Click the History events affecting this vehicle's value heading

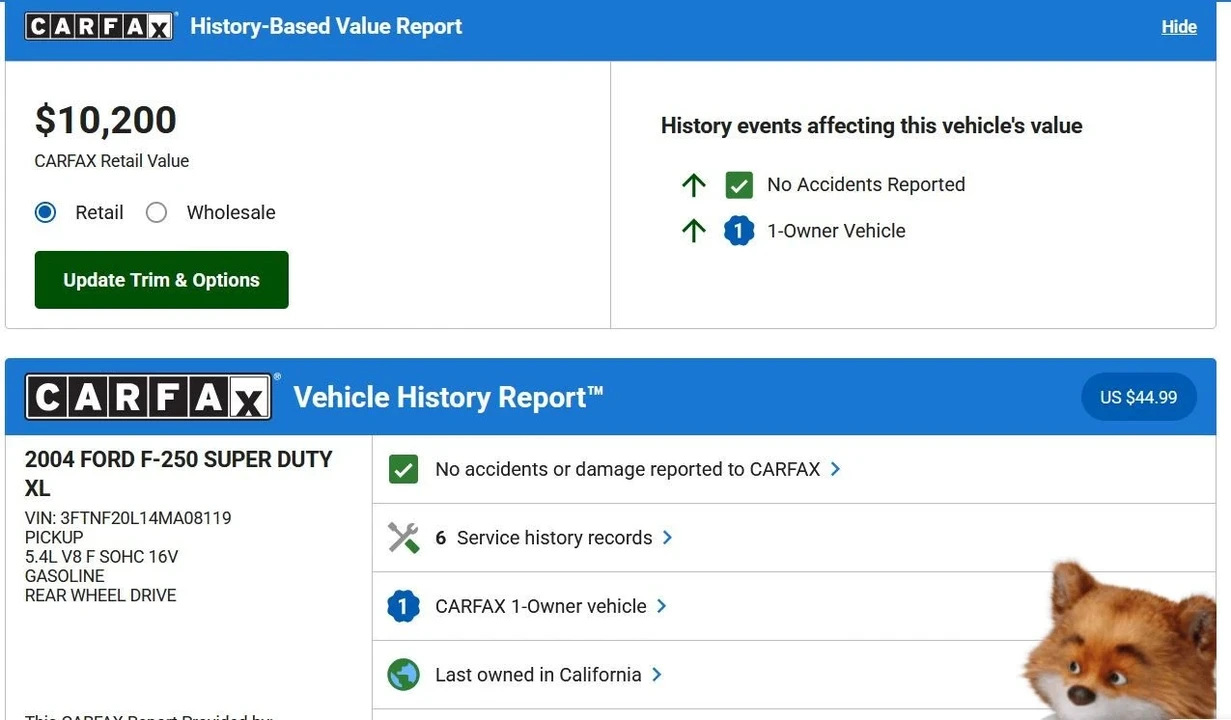872,126
